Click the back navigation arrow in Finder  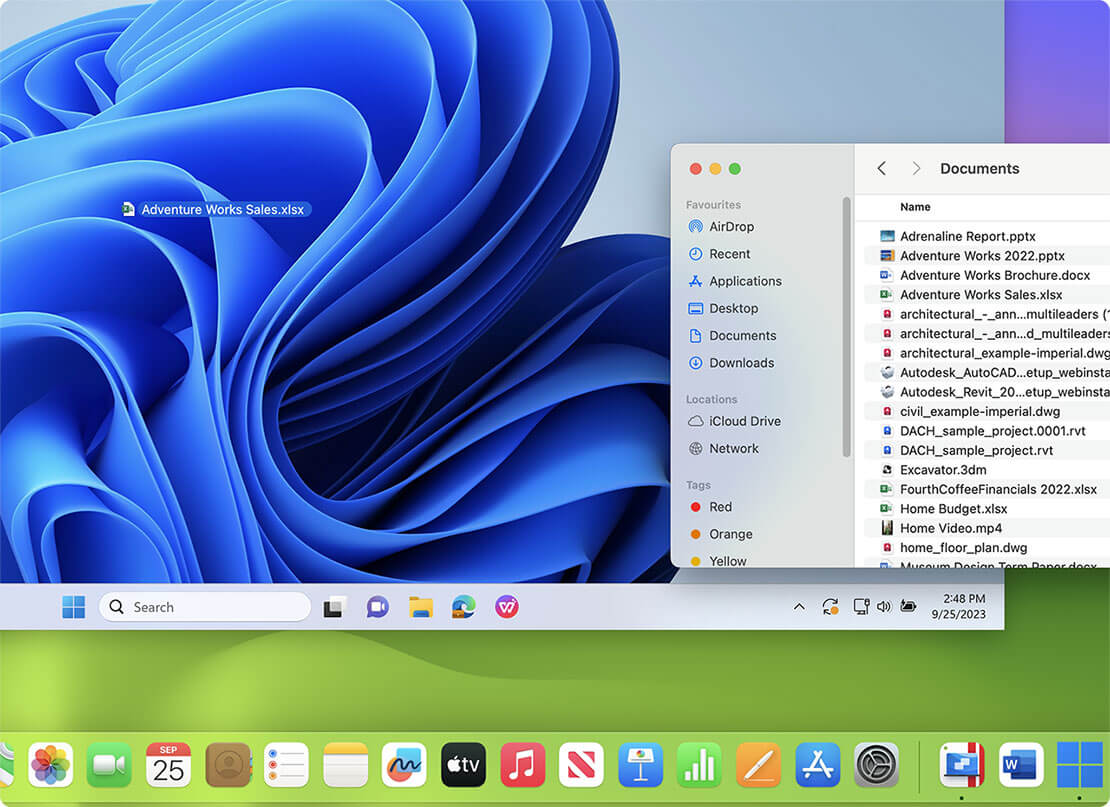[881, 168]
